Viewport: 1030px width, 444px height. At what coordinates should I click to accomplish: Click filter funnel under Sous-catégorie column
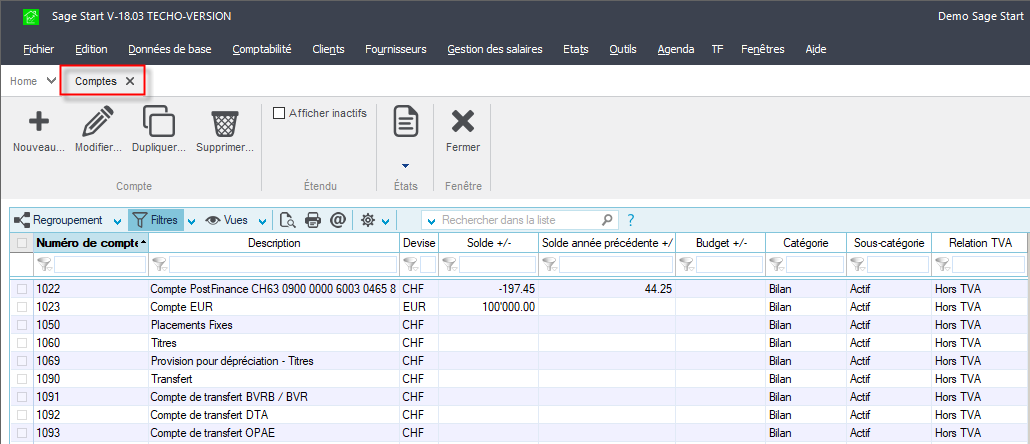pyautogui.click(x=859, y=265)
